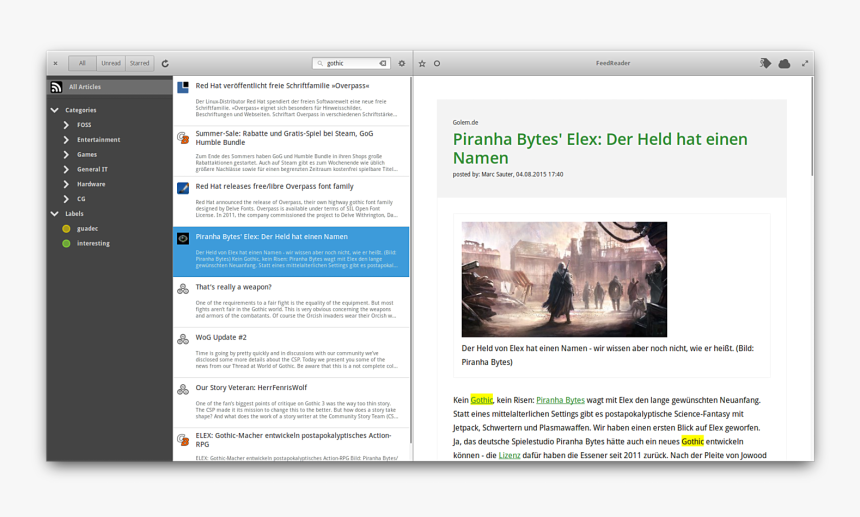Click the feed icon of That's really a weapon
The image size is (860, 517).
click(x=183, y=289)
